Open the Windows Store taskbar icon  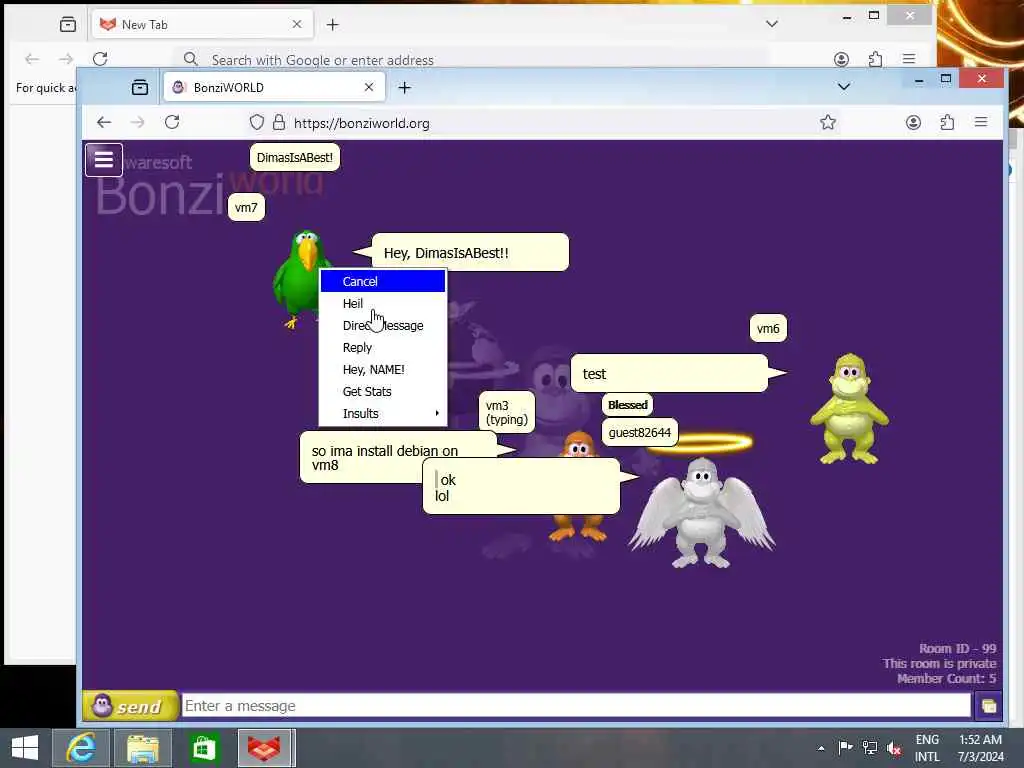tap(204, 748)
